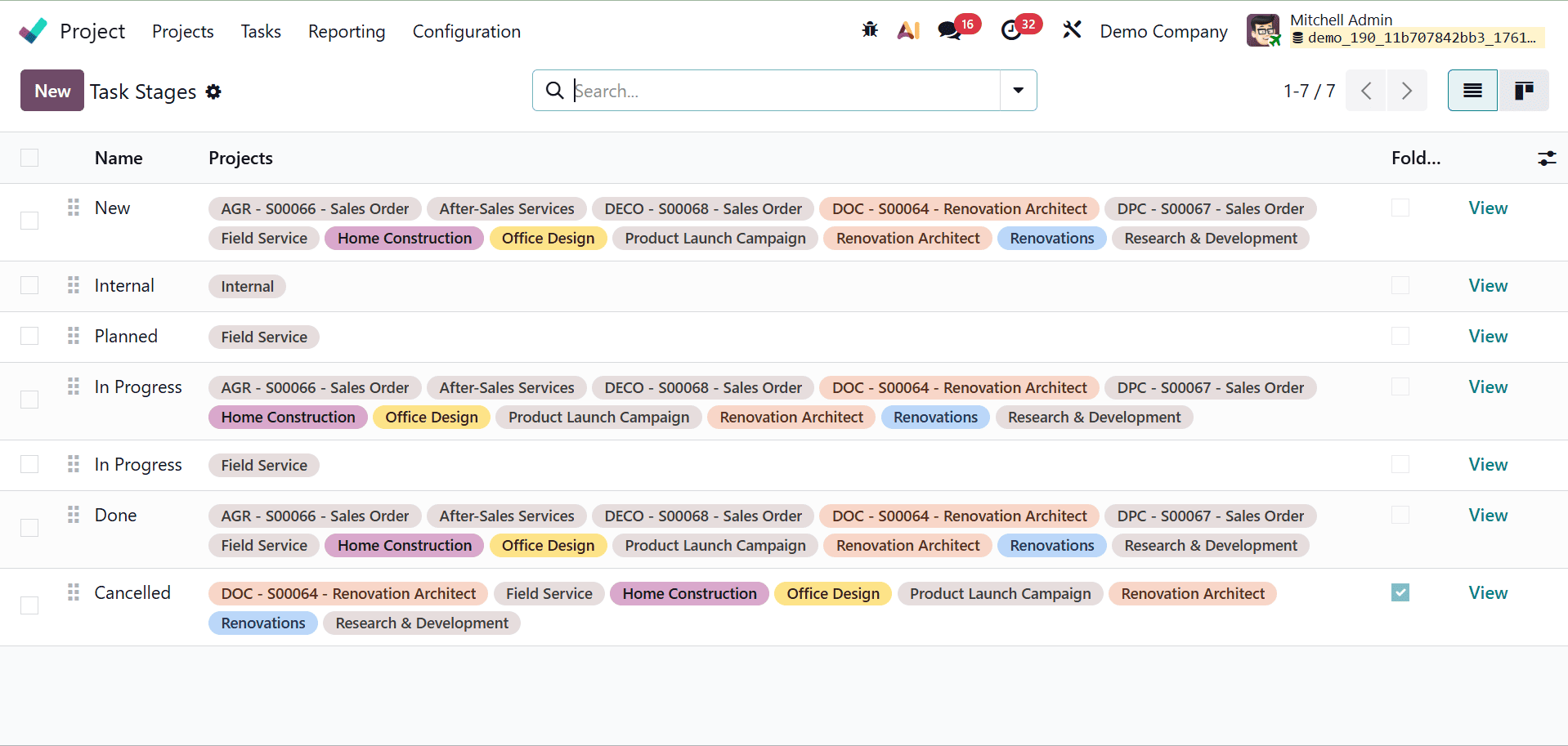Click the next page arrow
Viewport: 1568px width, 746px height.
point(1406,90)
